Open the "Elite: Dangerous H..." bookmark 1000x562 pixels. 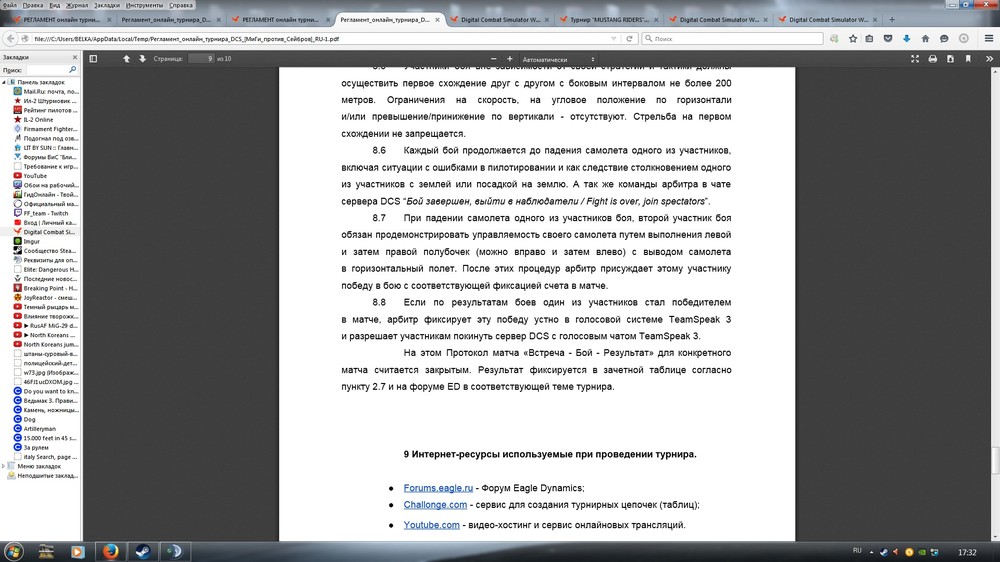[x=46, y=270]
